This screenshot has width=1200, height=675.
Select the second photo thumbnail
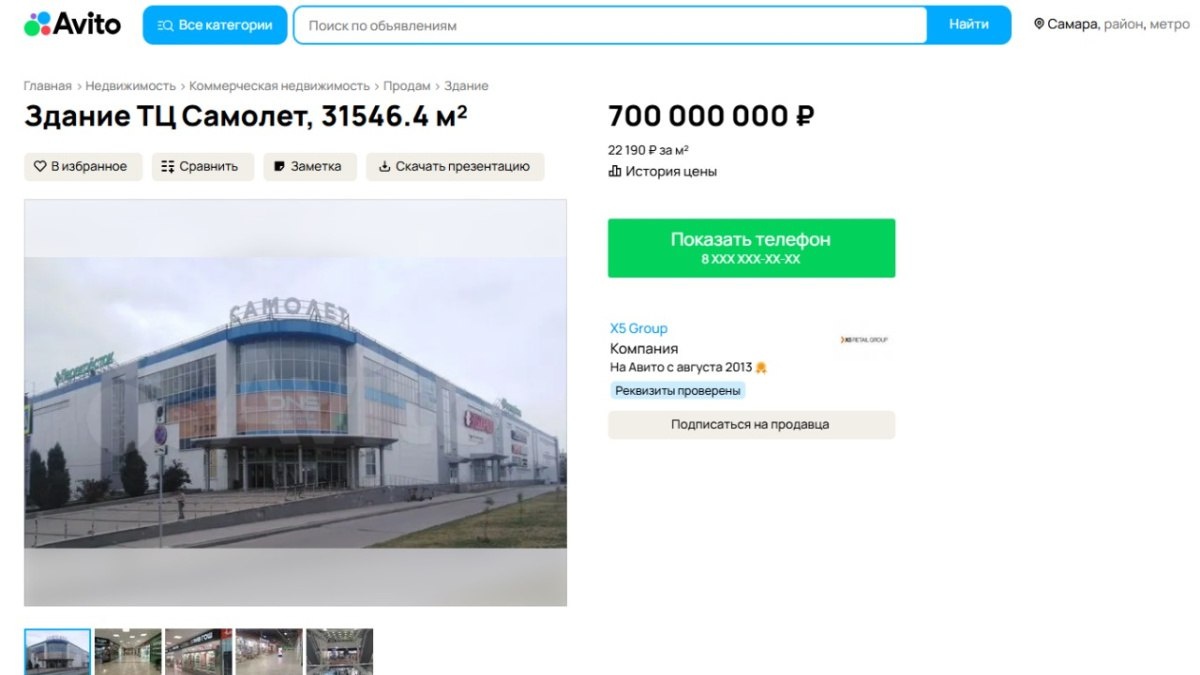(128, 651)
